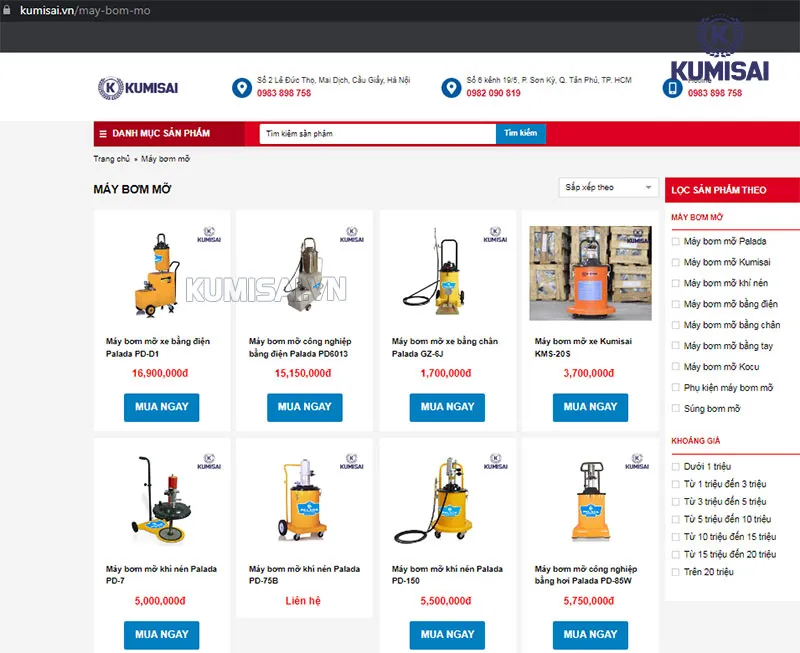The width and height of the screenshot is (800, 653).
Task: Call hotline number 0983 898 758
Action: click(x=715, y=93)
